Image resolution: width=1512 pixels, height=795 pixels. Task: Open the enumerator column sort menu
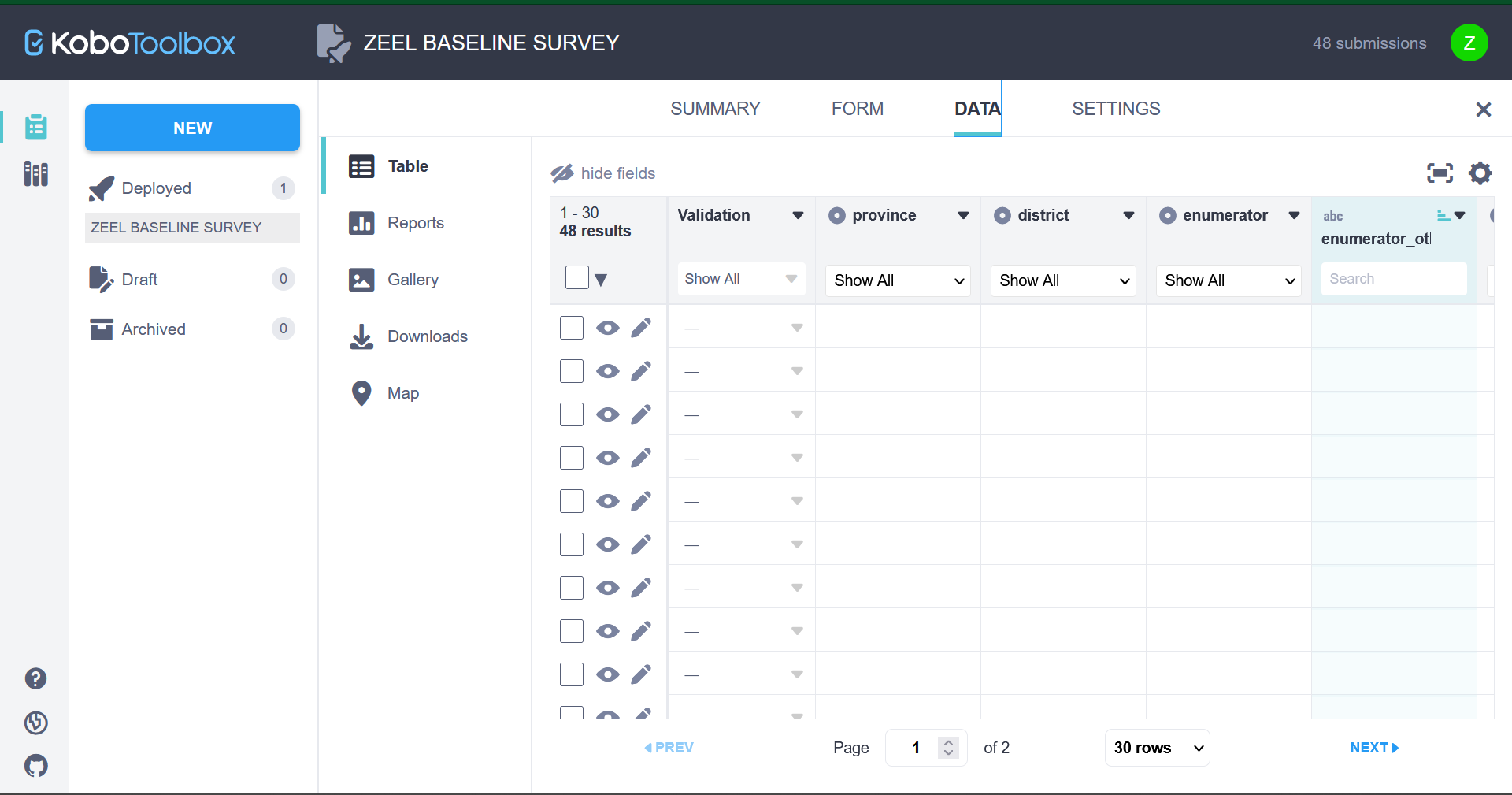pyautogui.click(x=1295, y=215)
